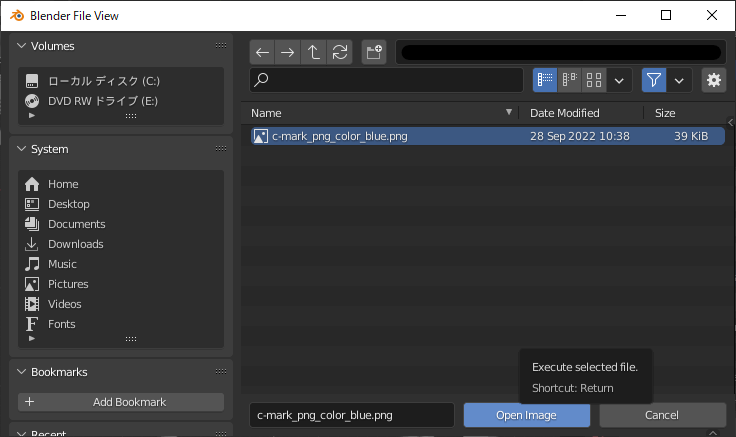
Task: Select c-mark_png_color_blue.png file in list
Action: coord(488,136)
